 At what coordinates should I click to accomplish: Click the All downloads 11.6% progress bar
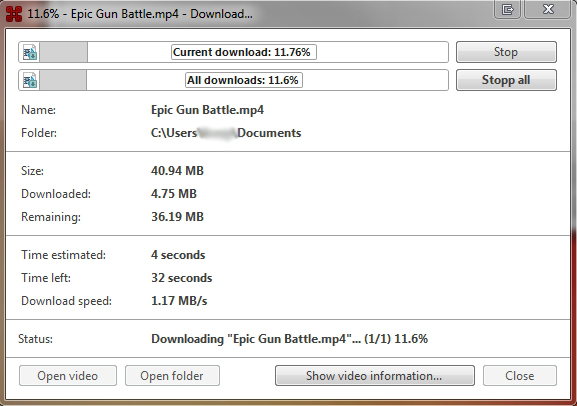point(233,80)
